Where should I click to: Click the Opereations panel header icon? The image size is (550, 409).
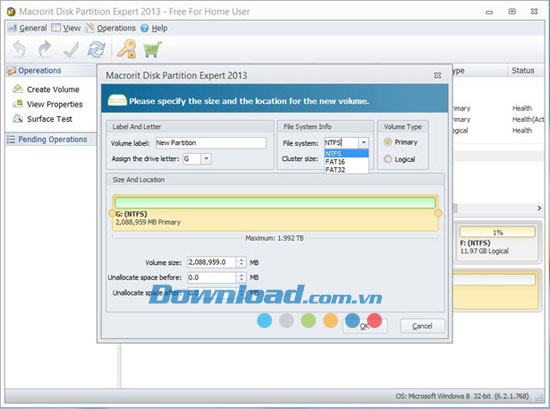coord(12,71)
